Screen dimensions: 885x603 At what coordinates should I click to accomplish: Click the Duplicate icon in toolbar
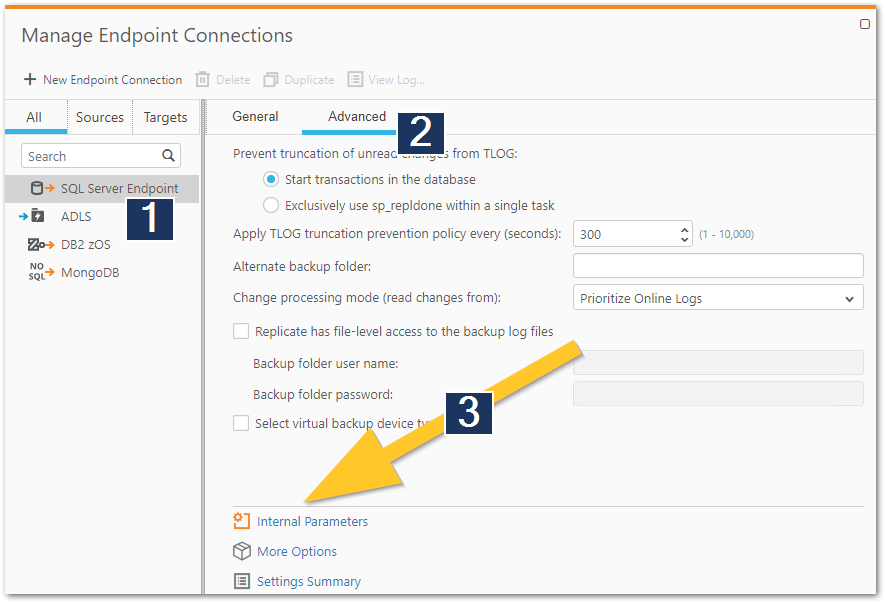[x=271, y=80]
